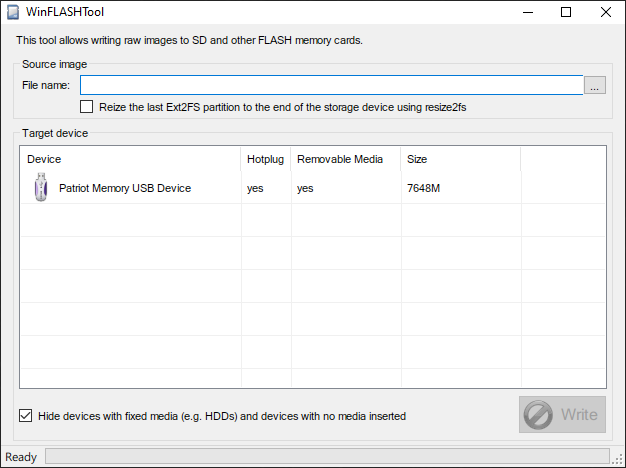Enable resize last Ext2FS partition checkbox
Screen dimensions: 626x468
tap(86, 107)
